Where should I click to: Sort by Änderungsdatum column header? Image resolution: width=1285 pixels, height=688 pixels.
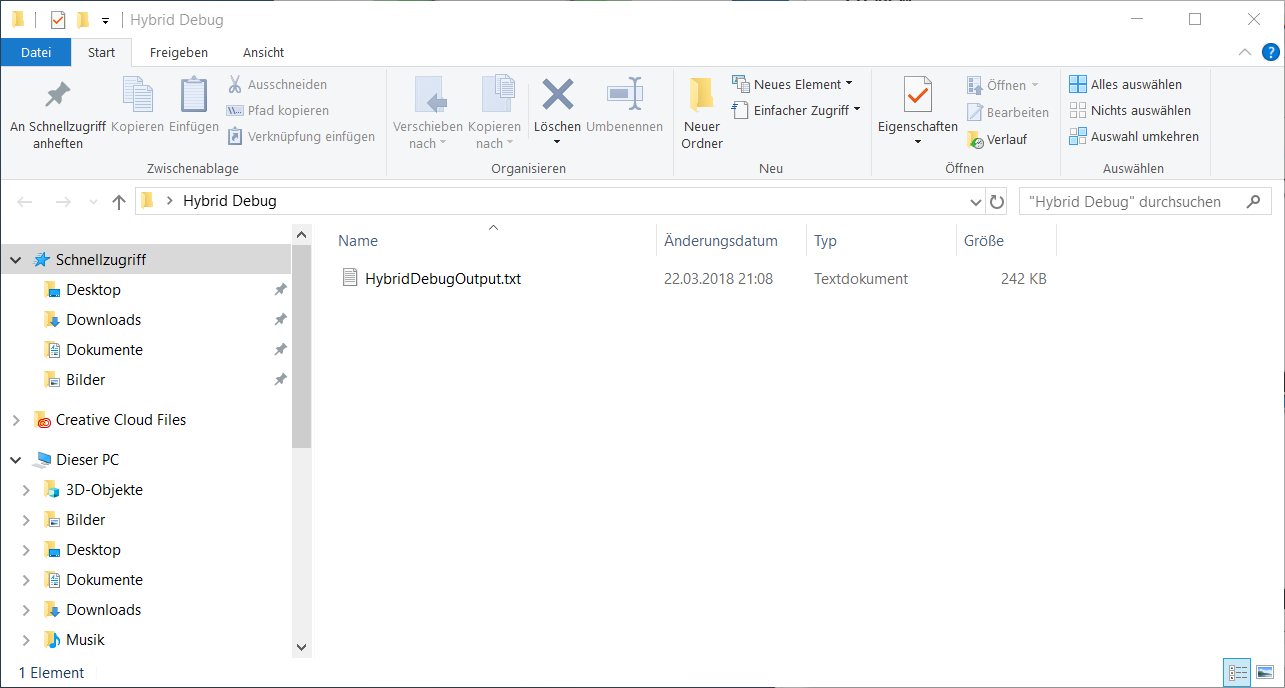[731, 240]
